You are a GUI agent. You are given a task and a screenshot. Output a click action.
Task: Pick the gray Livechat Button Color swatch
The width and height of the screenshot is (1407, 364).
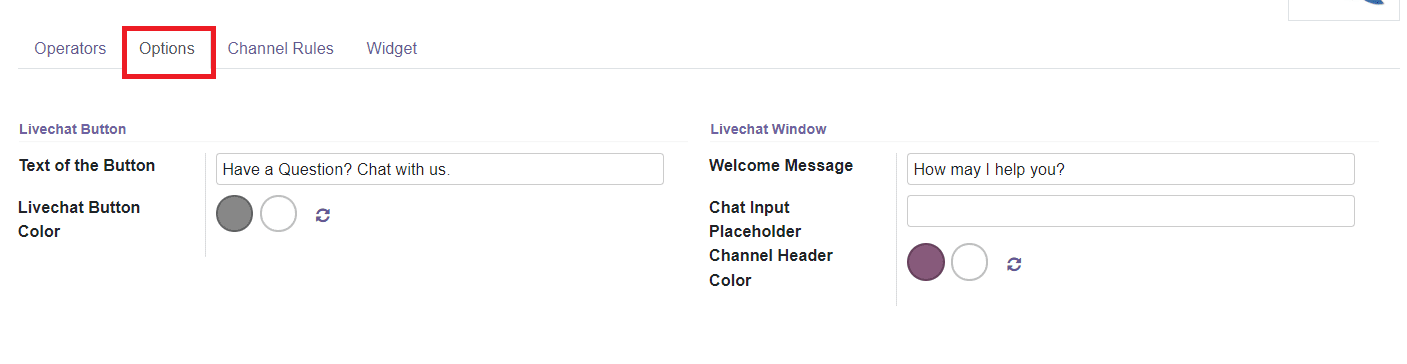coord(234,214)
